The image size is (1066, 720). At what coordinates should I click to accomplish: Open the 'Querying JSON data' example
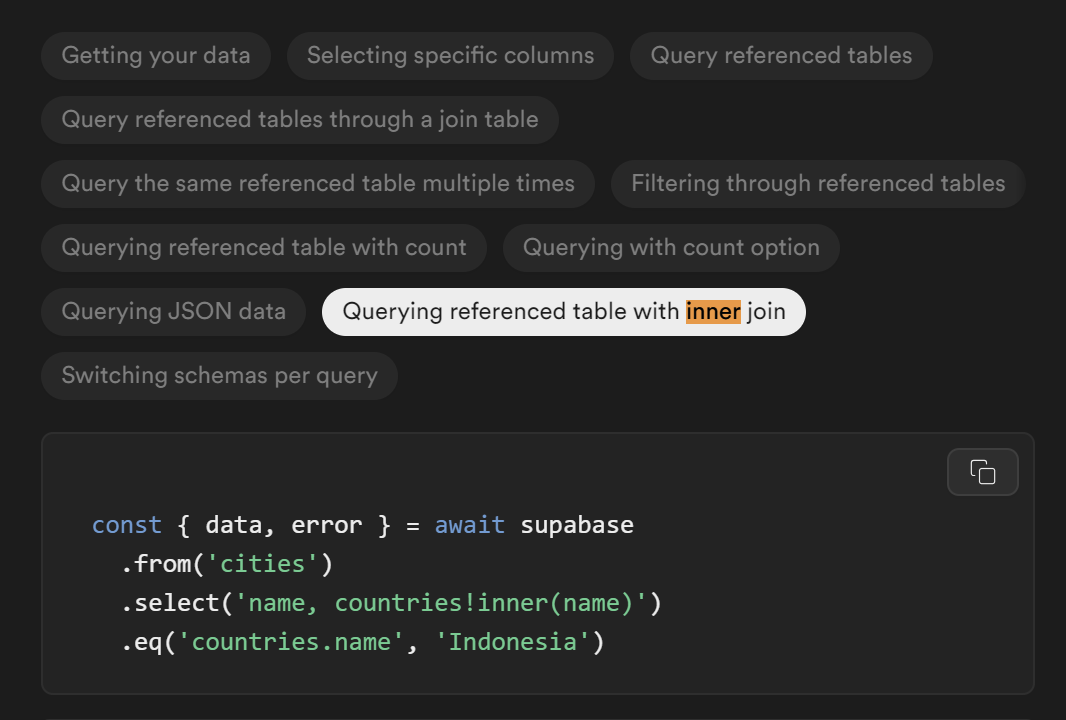[173, 311]
